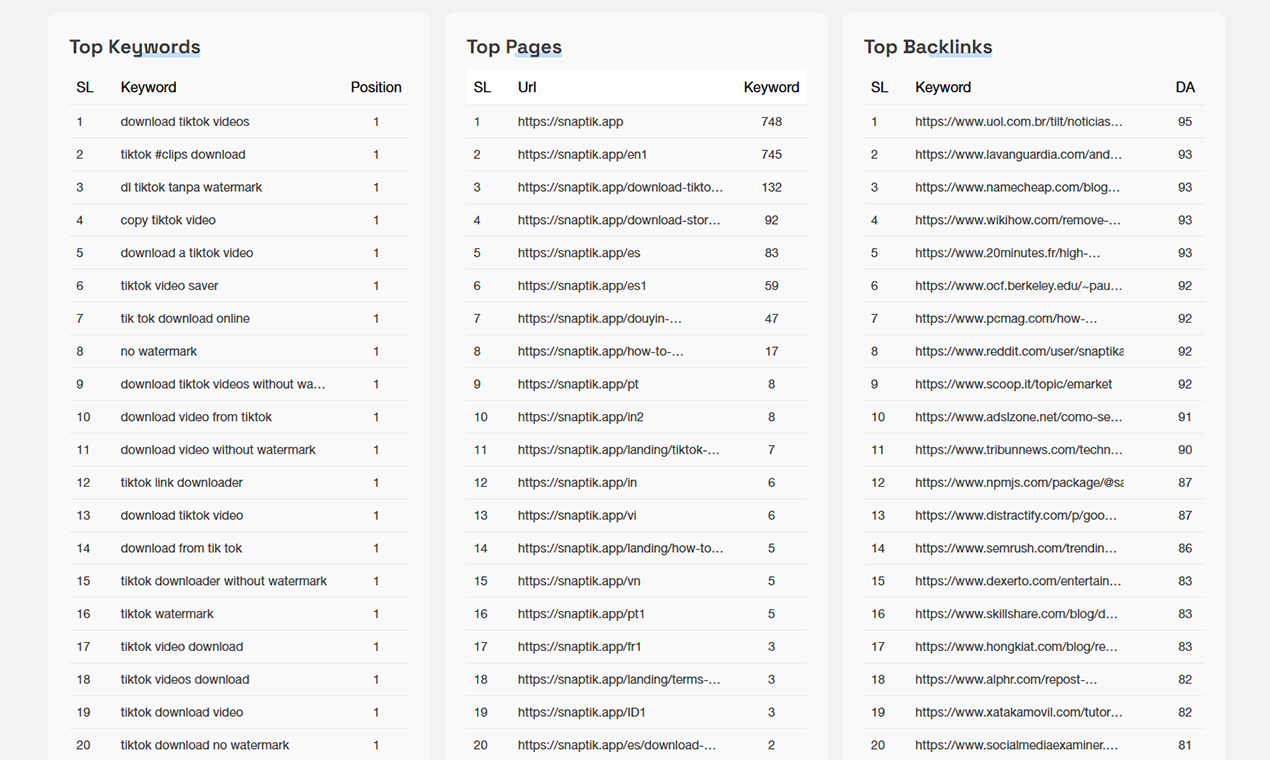Open the snaptik.app/download-stor… page link
Image resolution: width=1270 pixels, height=760 pixels.
tap(619, 220)
